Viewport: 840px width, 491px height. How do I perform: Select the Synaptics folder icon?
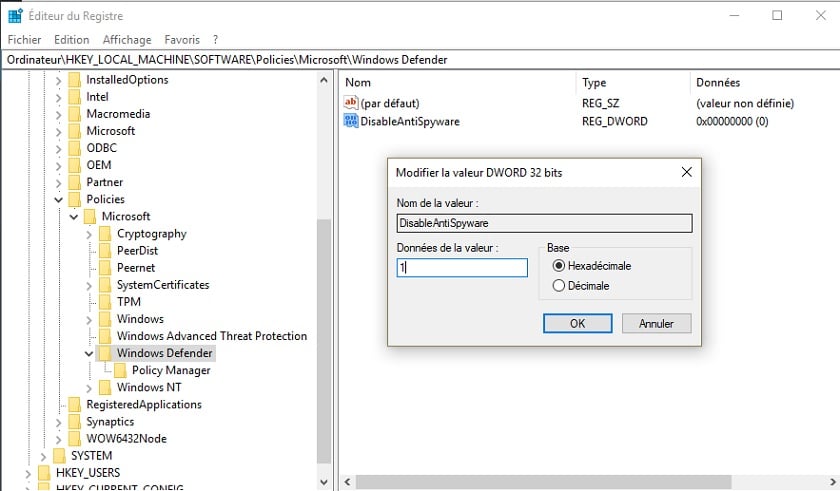74,422
